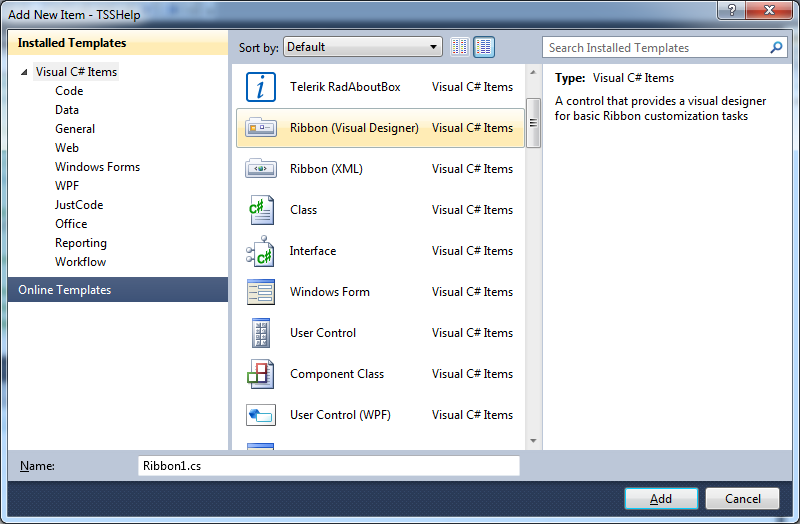
Task: Select the User Control (WPF) icon
Action: point(261,415)
